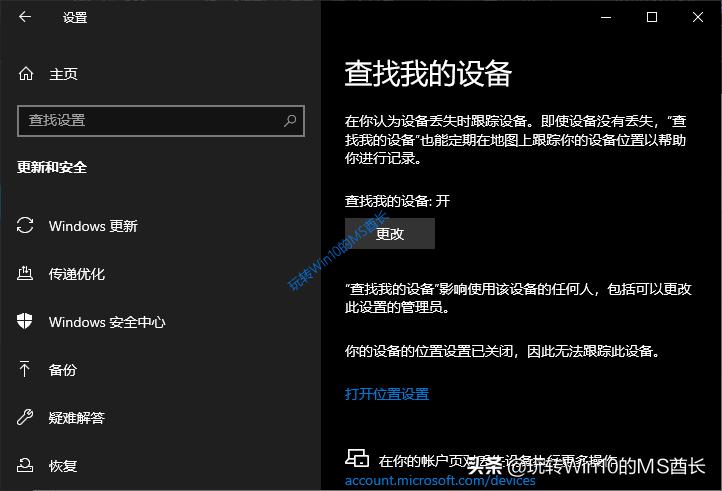
Task: Click the search magnifier icon
Action: 290,121
